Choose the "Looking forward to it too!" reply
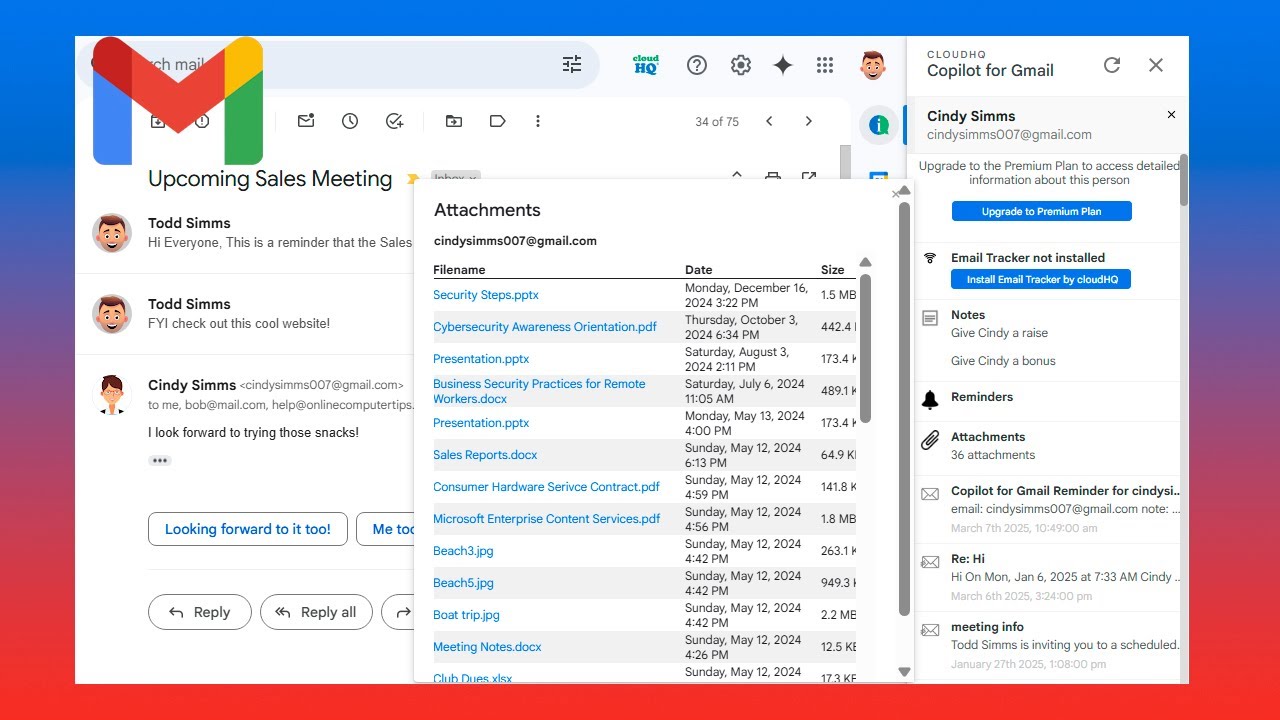The image size is (1280, 720). coord(248,529)
